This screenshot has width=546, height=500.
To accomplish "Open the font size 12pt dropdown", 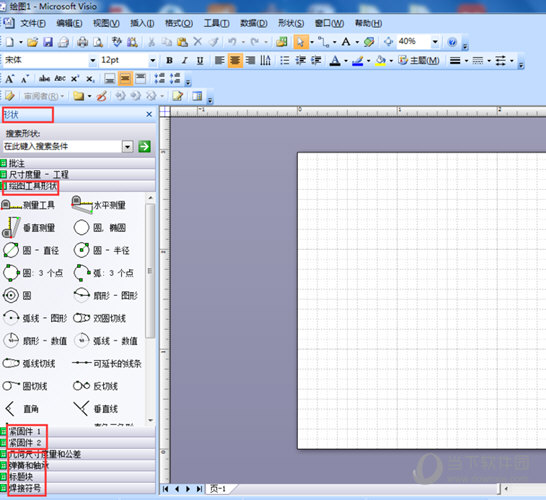I will point(153,61).
